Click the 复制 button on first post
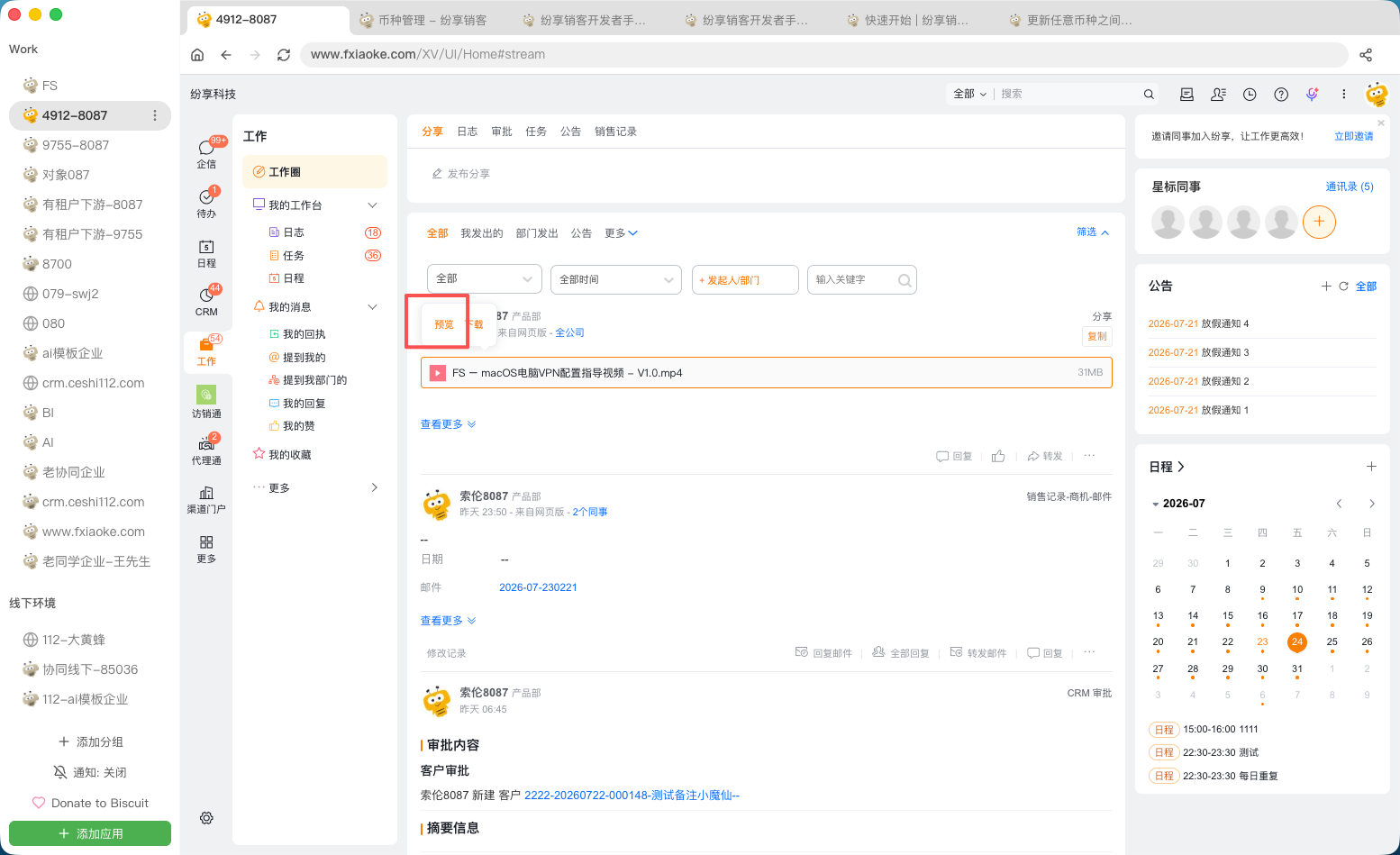The width and height of the screenshot is (1400, 855). pyautogui.click(x=1097, y=336)
